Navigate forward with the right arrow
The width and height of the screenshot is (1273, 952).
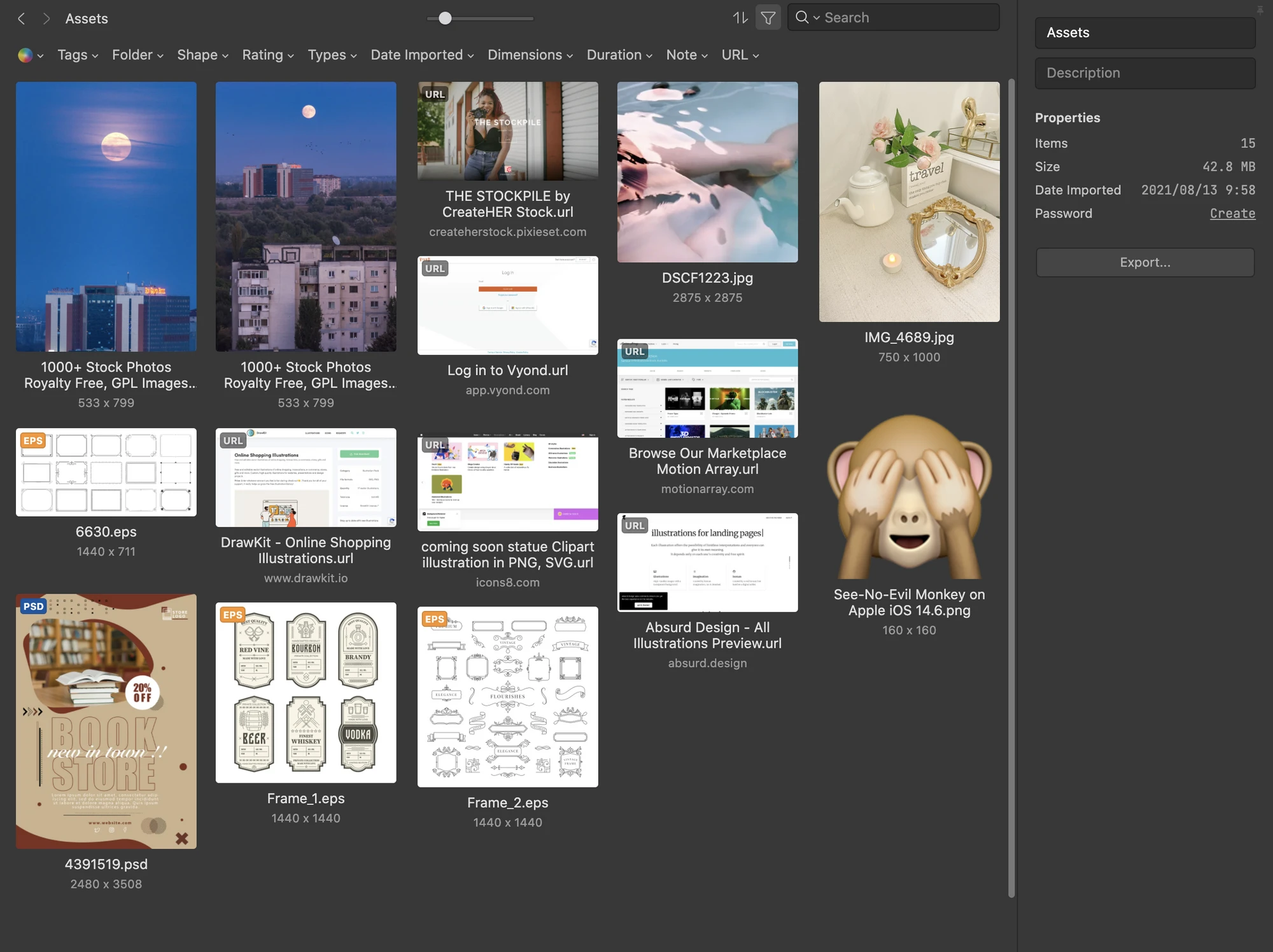[46, 18]
